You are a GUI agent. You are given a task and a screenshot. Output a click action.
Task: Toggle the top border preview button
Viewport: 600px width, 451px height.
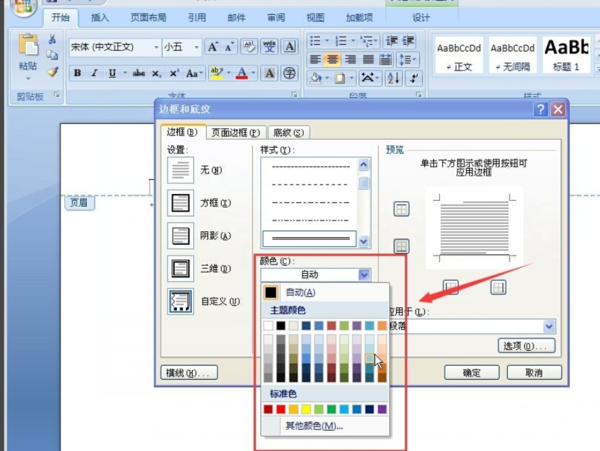click(x=401, y=209)
